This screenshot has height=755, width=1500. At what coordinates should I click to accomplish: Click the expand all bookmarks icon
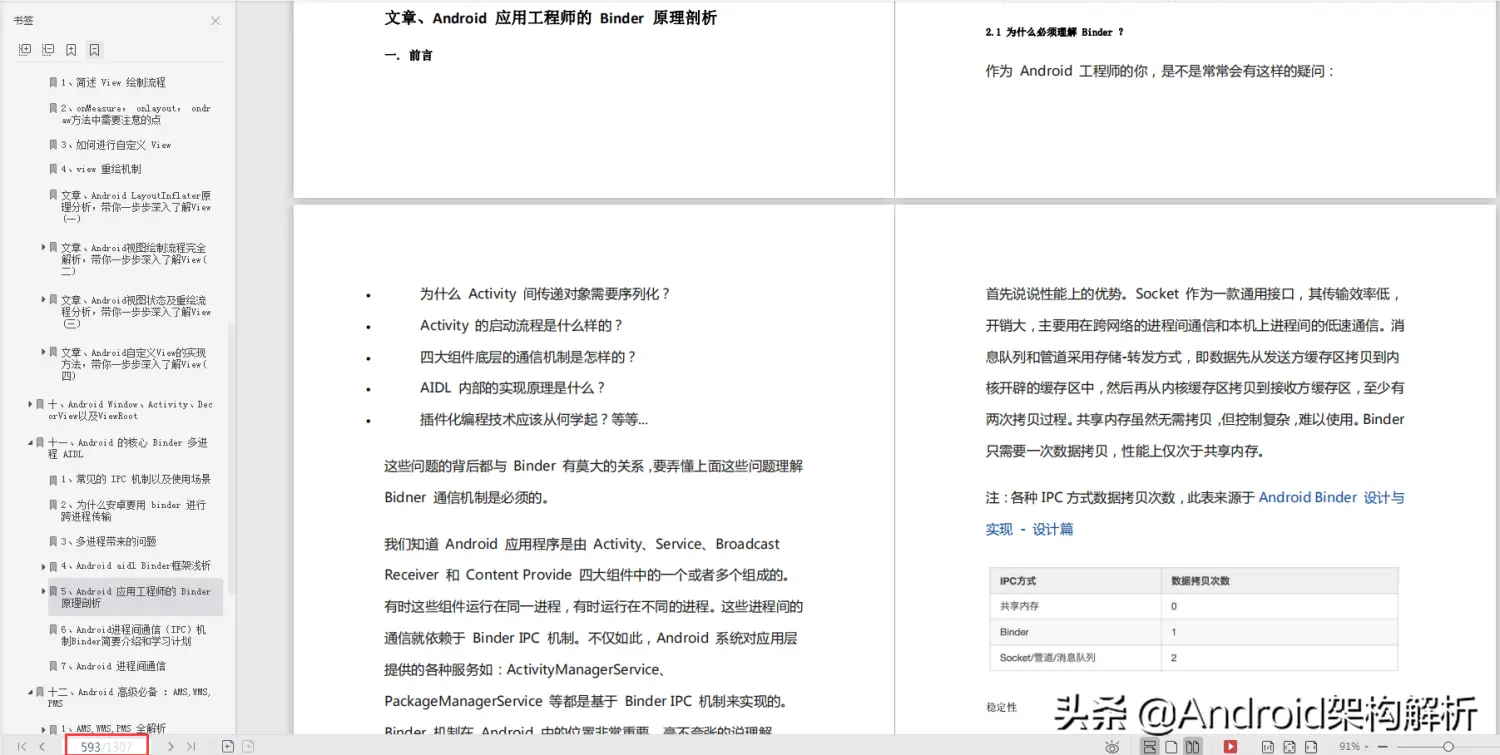pos(25,50)
